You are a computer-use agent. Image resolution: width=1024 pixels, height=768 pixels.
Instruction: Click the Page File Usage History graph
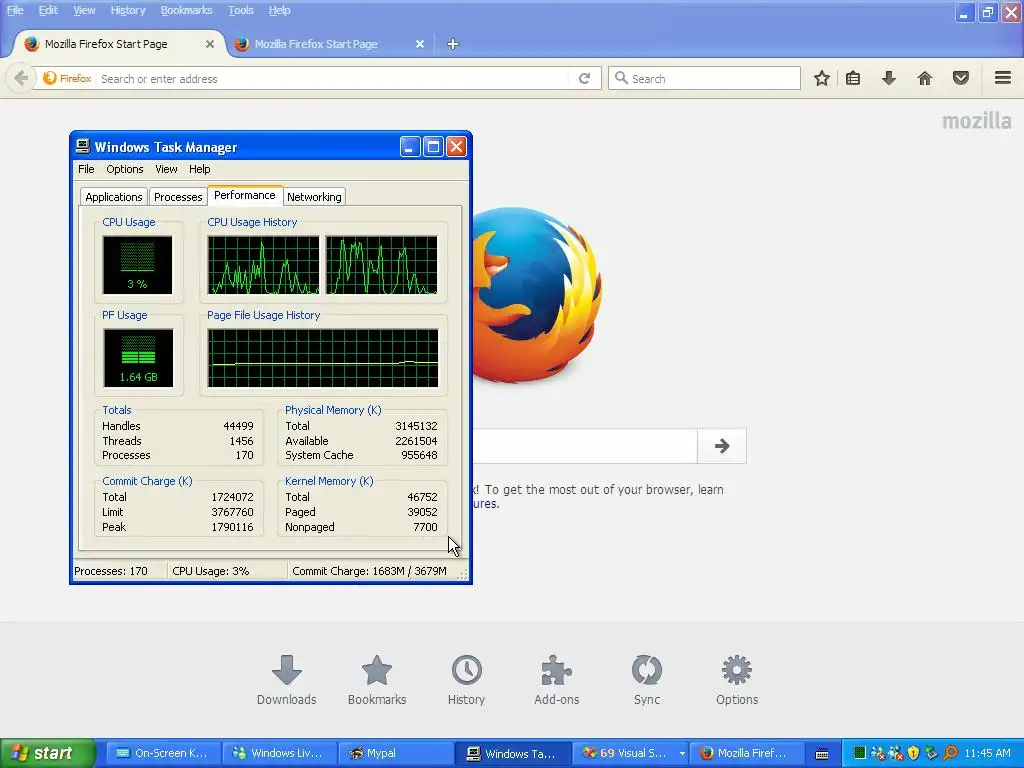click(x=323, y=358)
